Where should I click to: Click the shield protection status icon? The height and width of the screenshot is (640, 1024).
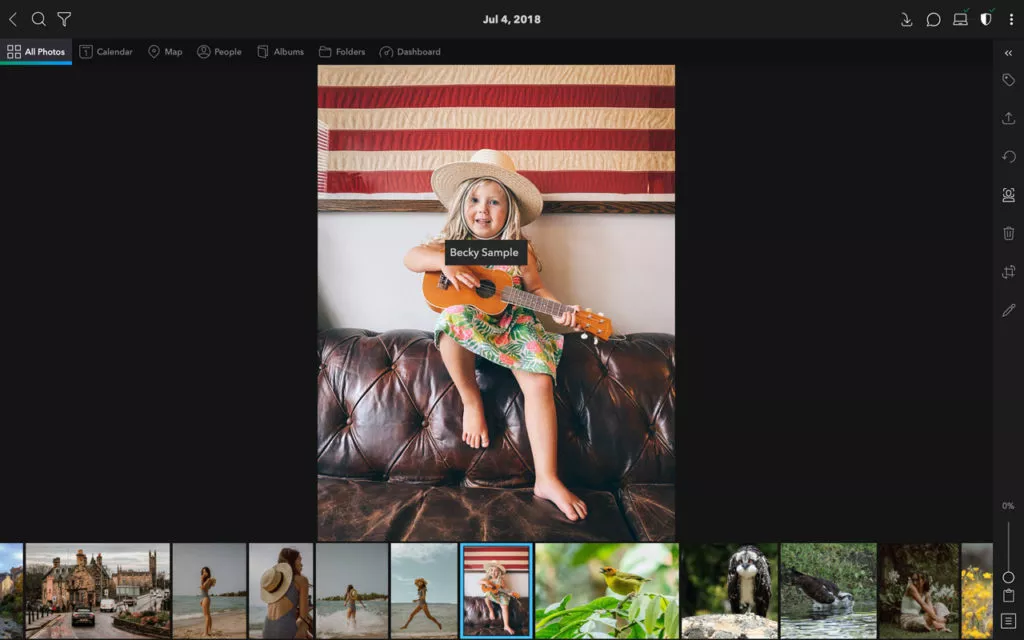986,19
